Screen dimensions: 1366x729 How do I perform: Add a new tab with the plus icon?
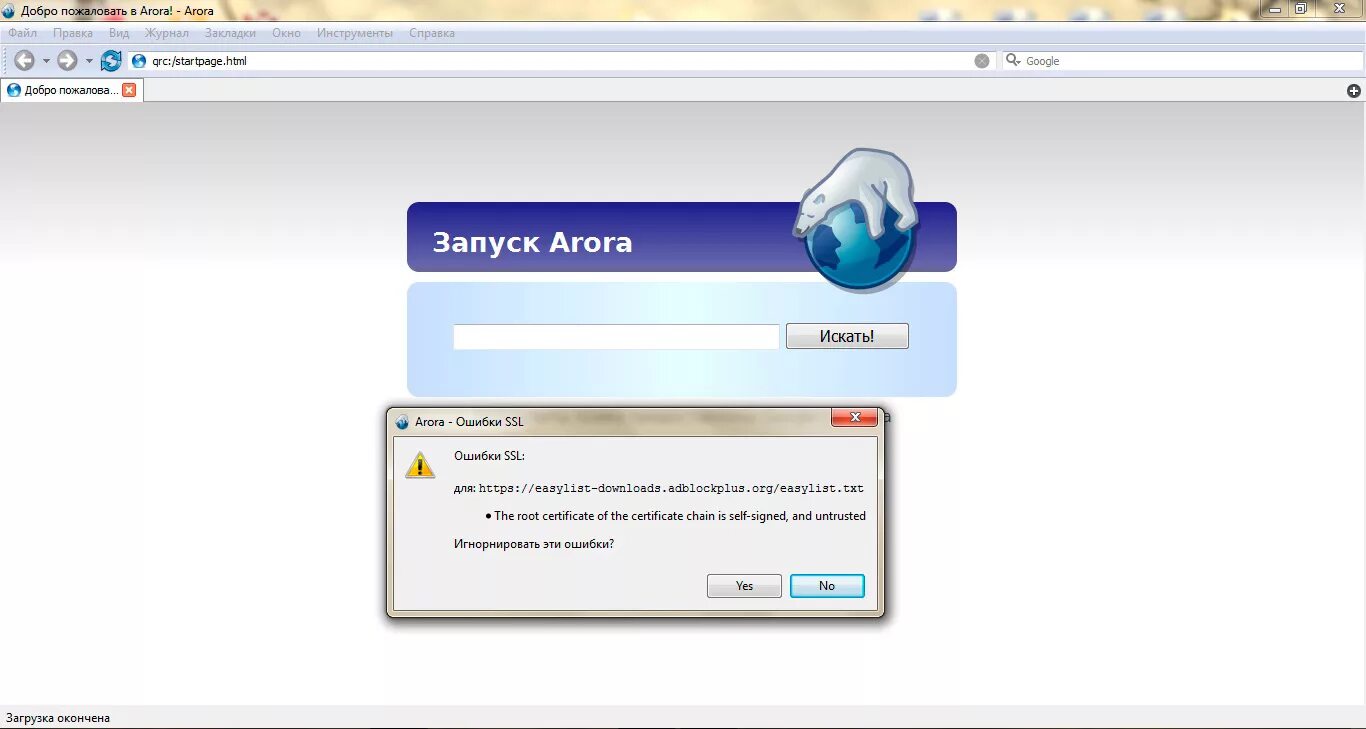pos(1354,91)
